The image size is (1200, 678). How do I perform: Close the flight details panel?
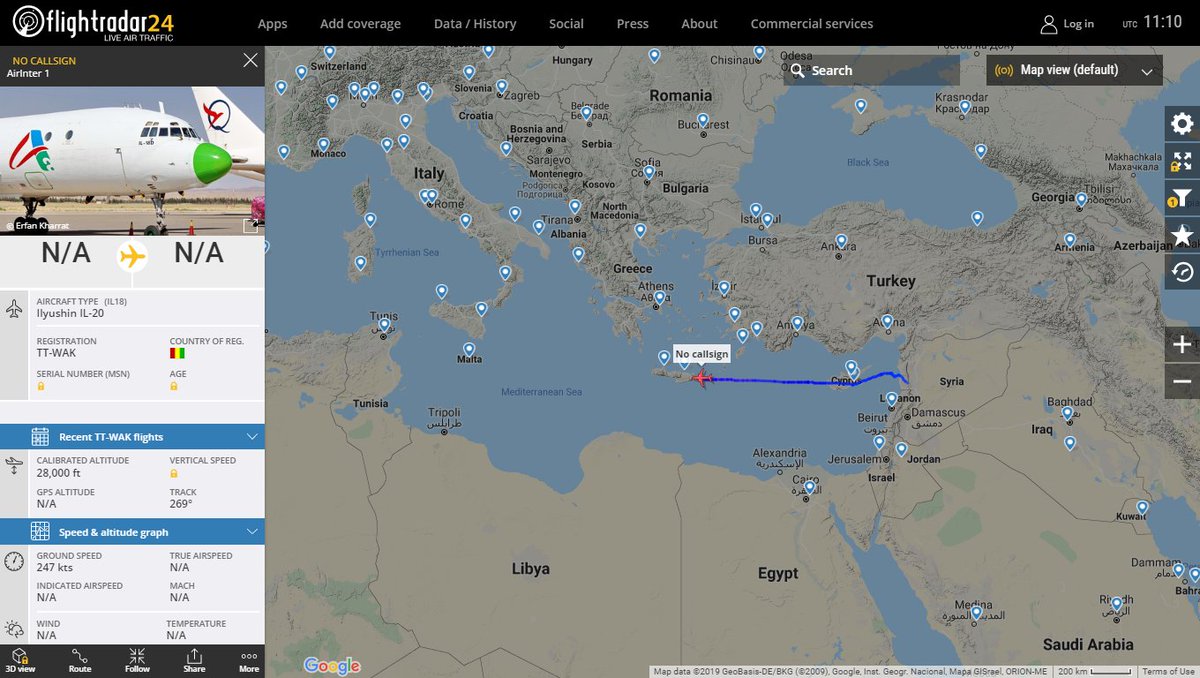click(250, 61)
